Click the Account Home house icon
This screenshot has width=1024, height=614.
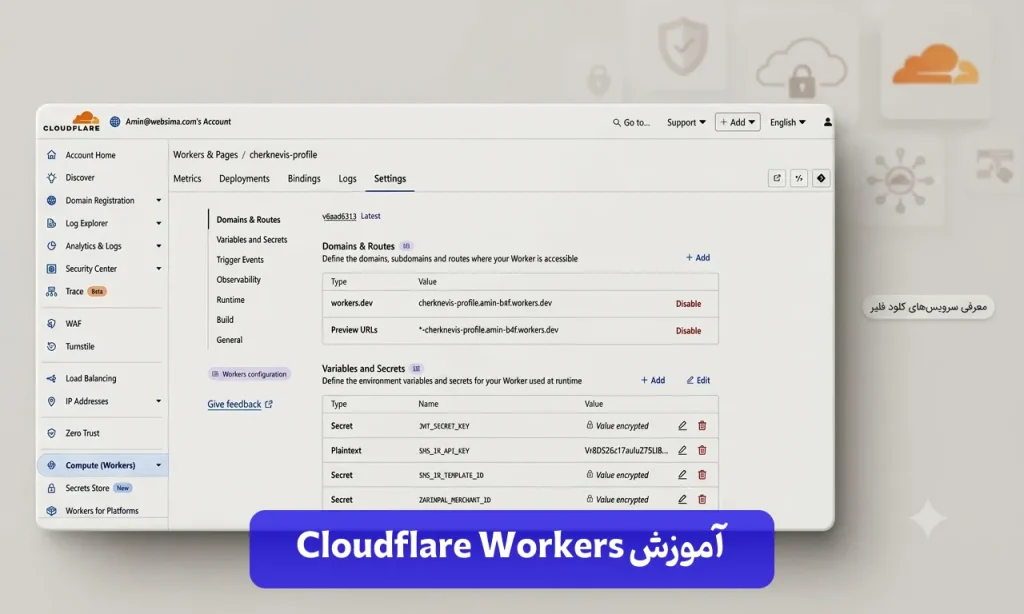point(52,155)
